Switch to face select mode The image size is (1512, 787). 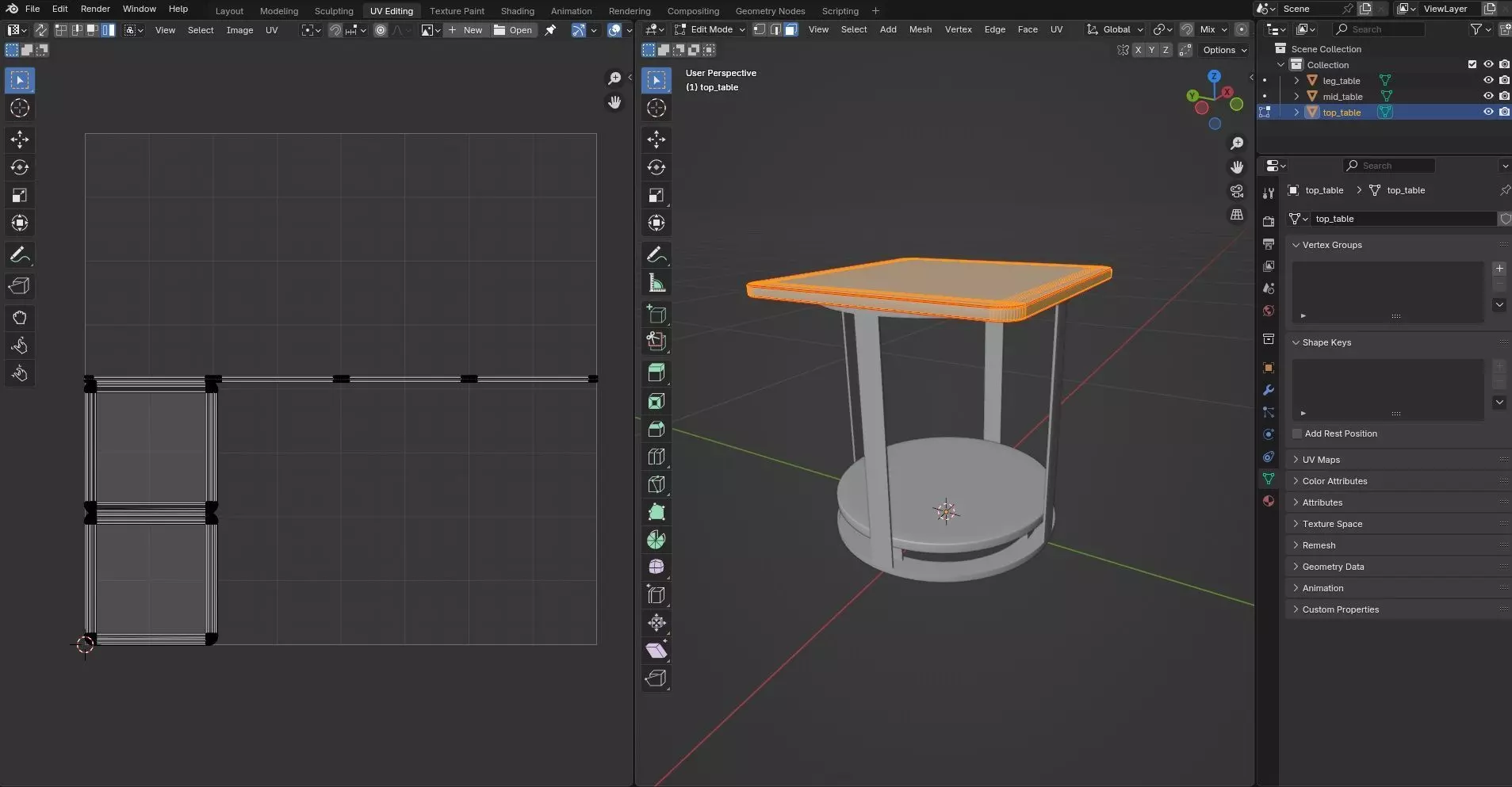[791, 29]
